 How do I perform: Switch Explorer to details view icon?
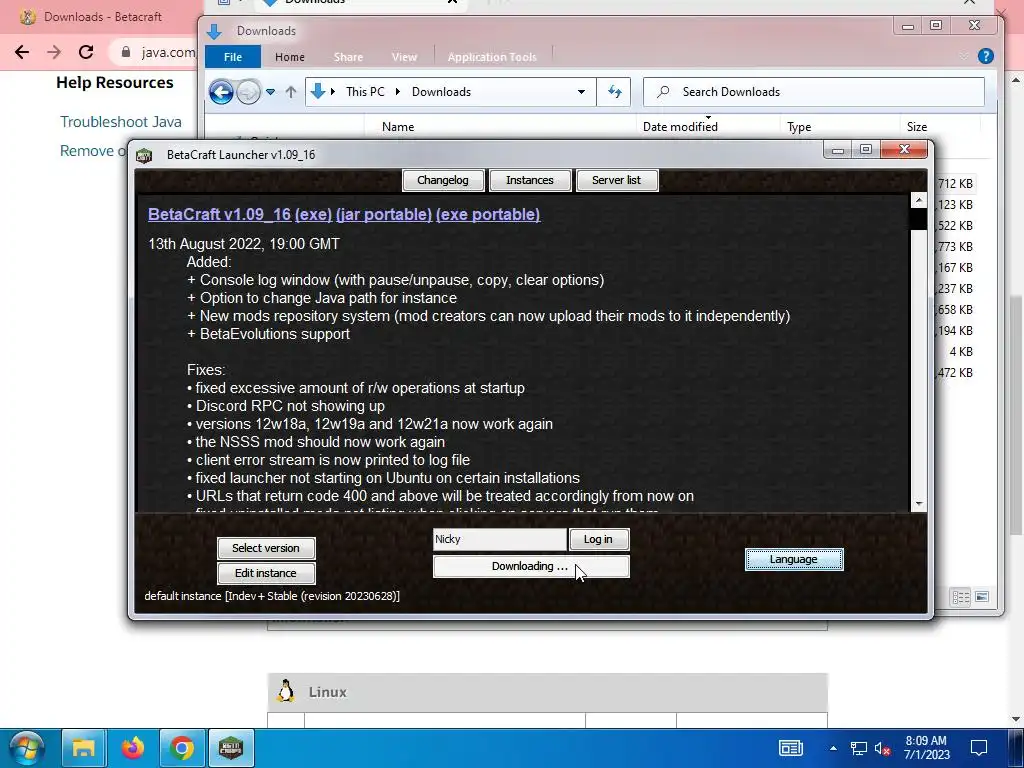961,597
